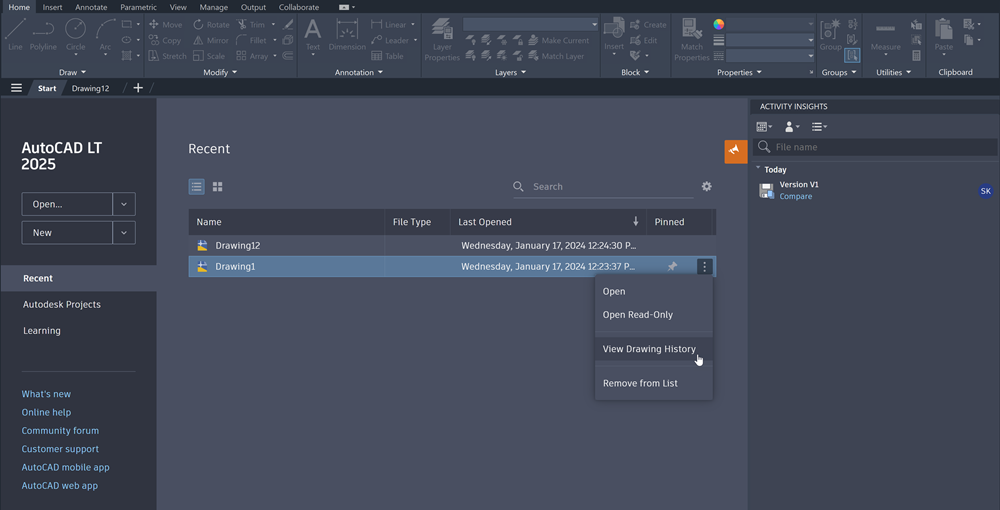Toggle group selection button in Groups panel
The width and height of the screenshot is (1000, 510).
852,55
